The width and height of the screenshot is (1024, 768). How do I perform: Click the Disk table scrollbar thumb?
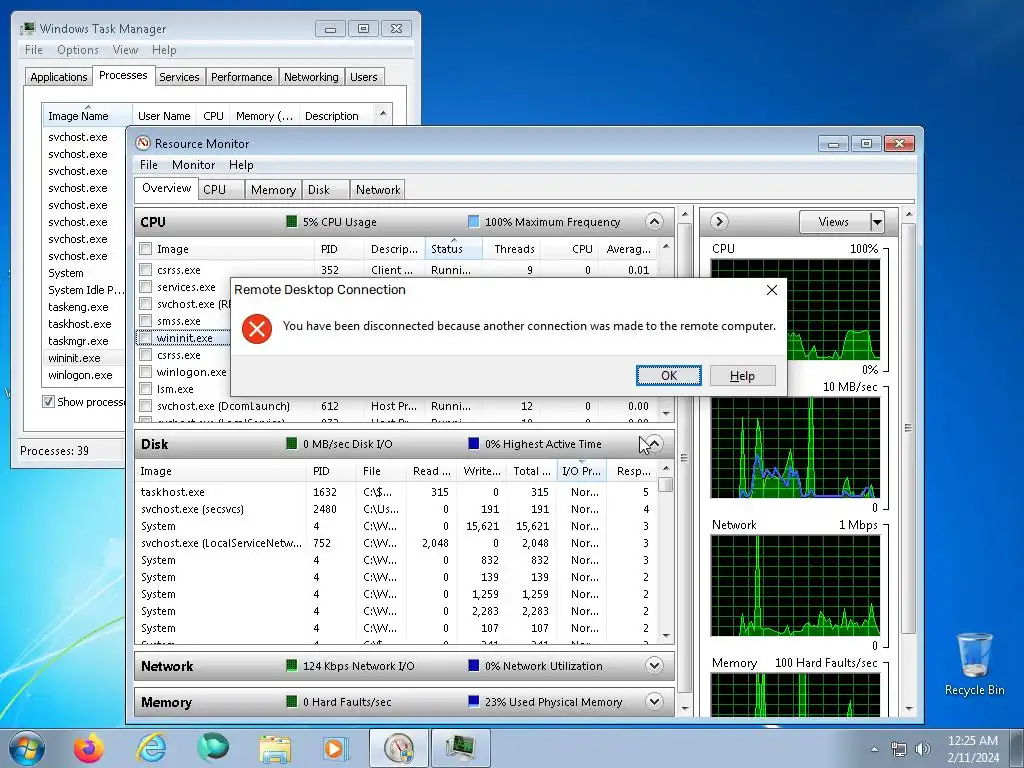[665, 485]
